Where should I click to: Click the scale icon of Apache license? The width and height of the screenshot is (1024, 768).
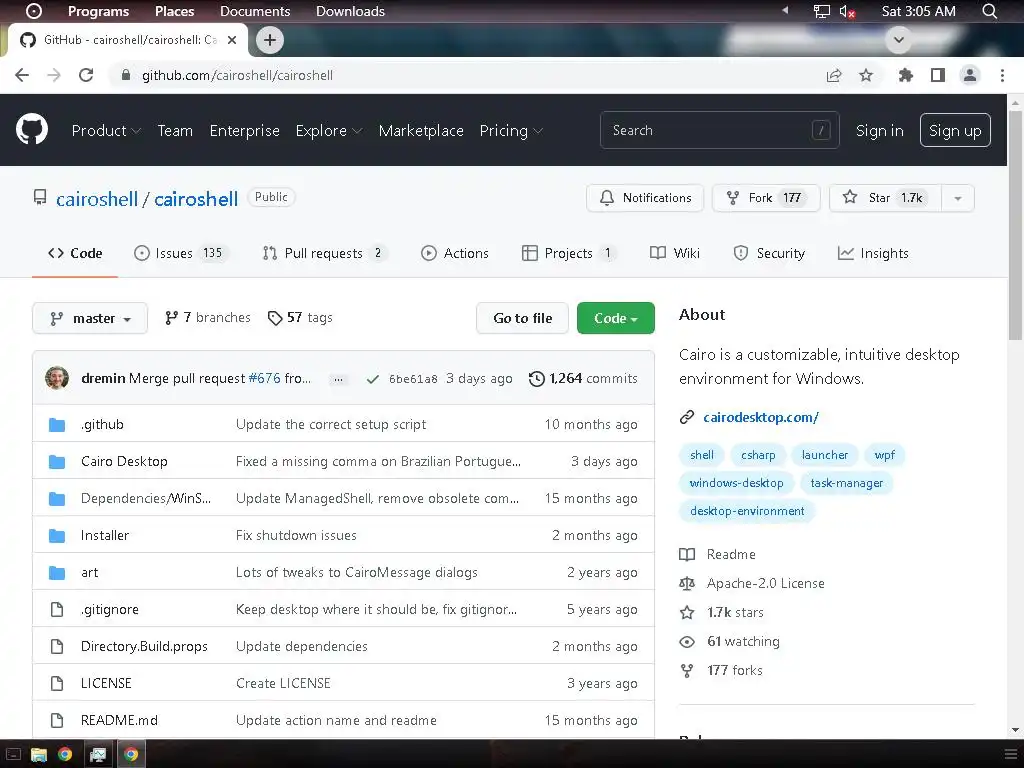686,583
